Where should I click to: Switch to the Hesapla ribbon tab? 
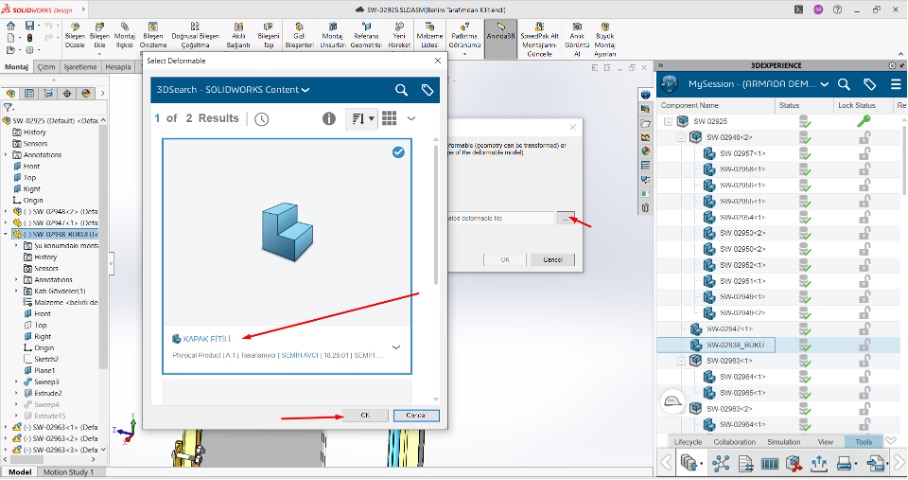[118, 67]
